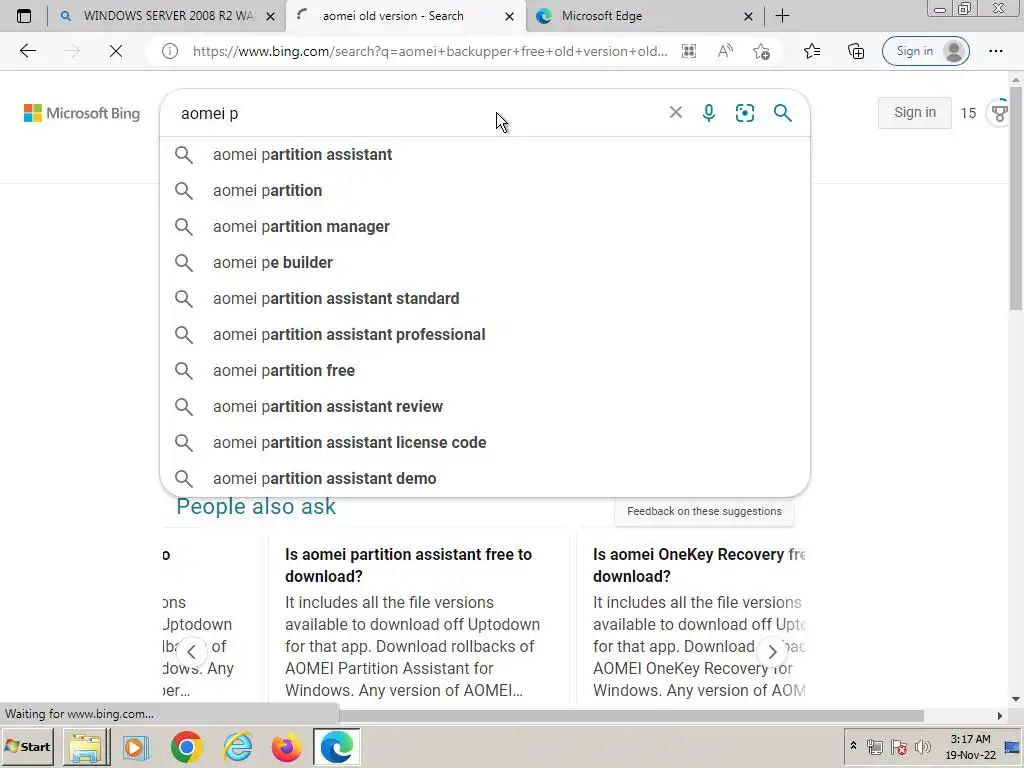This screenshot has width=1024, height=768.
Task: Show next People also ask card
Action: tap(772, 651)
